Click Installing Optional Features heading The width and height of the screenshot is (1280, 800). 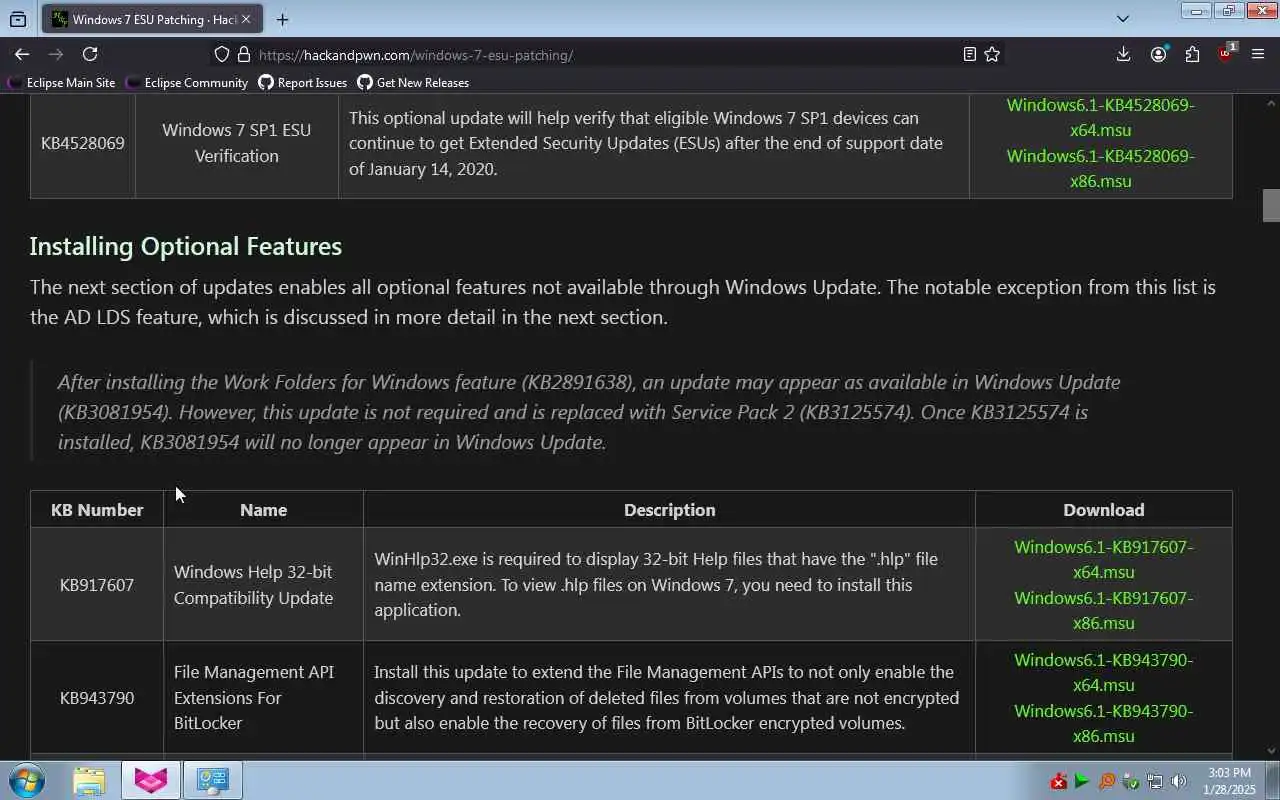click(186, 246)
